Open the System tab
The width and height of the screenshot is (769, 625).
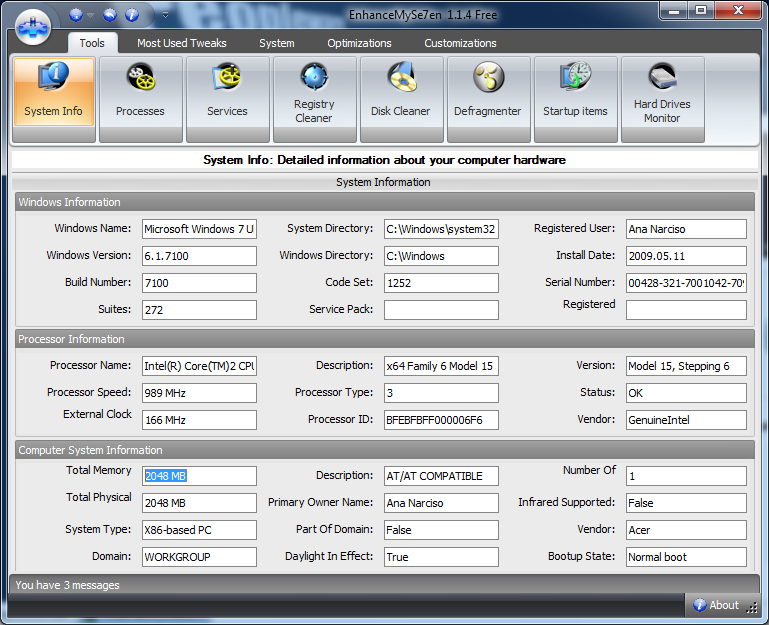(x=277, y=43)
